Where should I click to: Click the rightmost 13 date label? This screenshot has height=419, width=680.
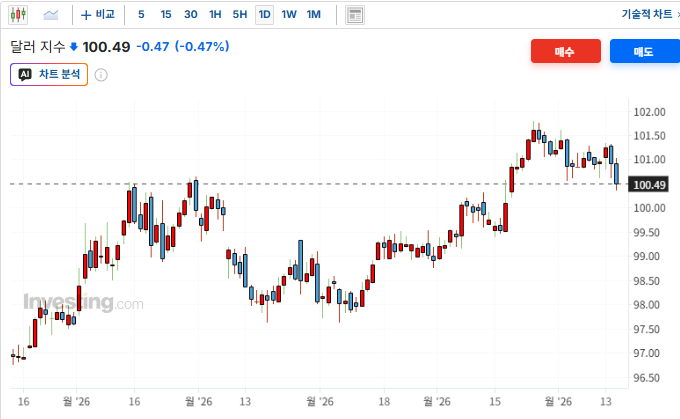point(605,402)
